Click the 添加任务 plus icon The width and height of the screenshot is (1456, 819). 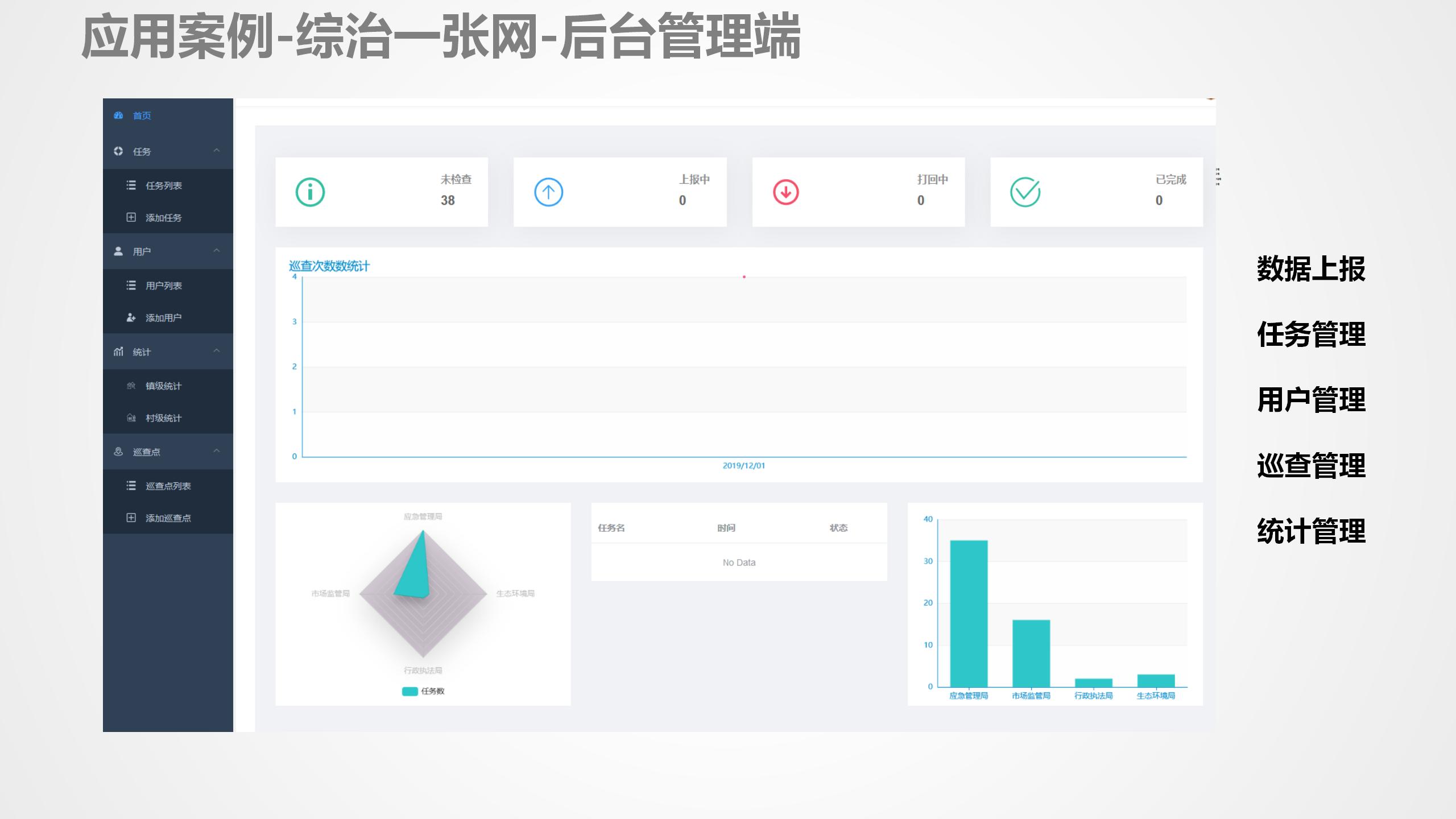click(130, 218)
